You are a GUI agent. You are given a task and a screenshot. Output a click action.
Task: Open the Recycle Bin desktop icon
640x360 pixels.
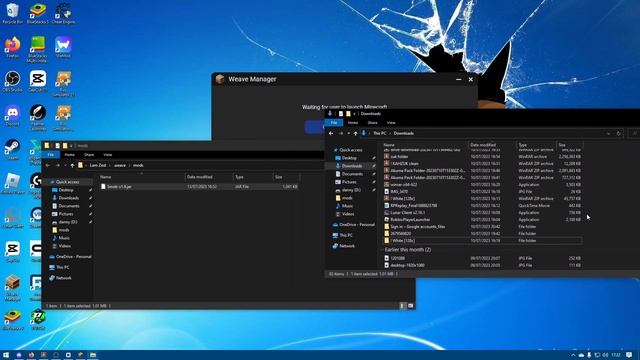tap(12, 13)
